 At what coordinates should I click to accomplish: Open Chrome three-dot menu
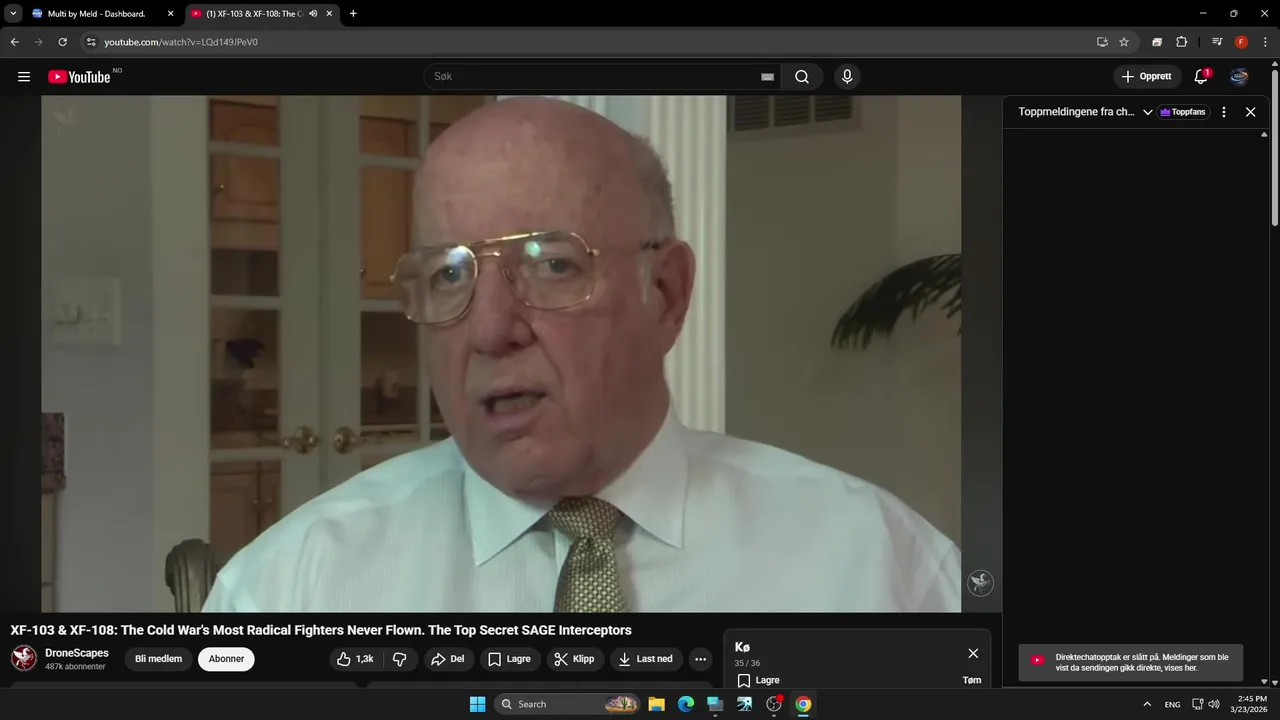[x=1265, y=42]
